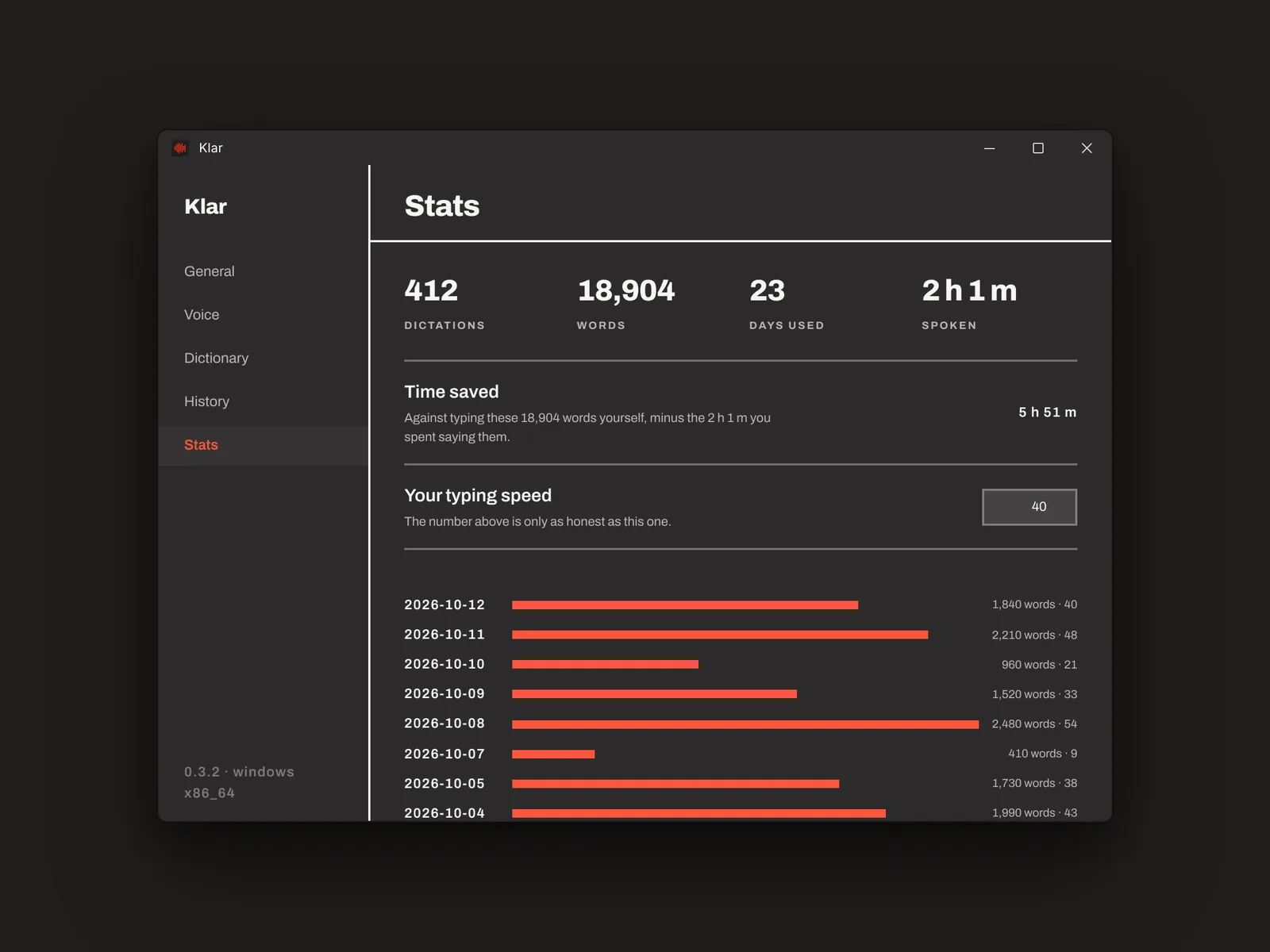1270x952 pixels.
Task: Select the 2026-10-10 date label
Action: pyautogui.click(x=444, y=665)
